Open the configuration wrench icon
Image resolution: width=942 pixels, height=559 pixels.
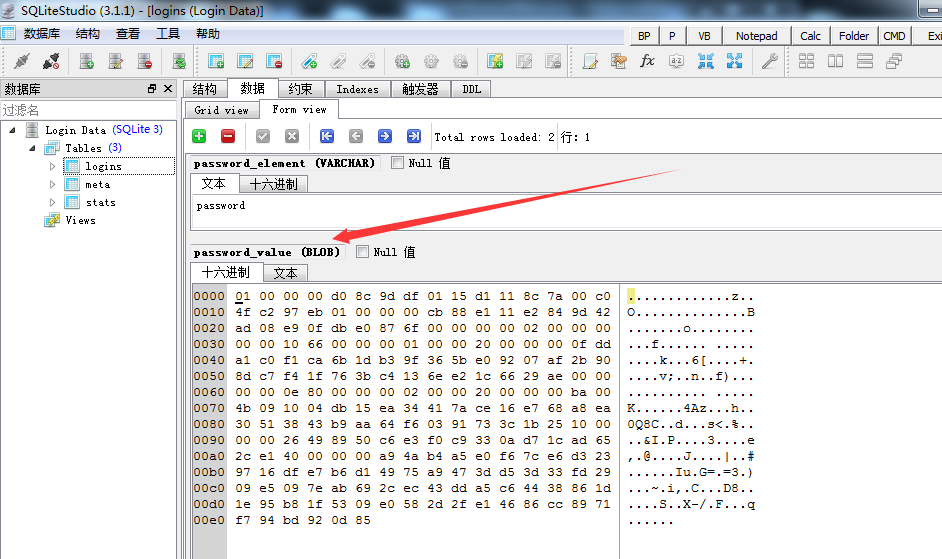(x=769, y=61)
